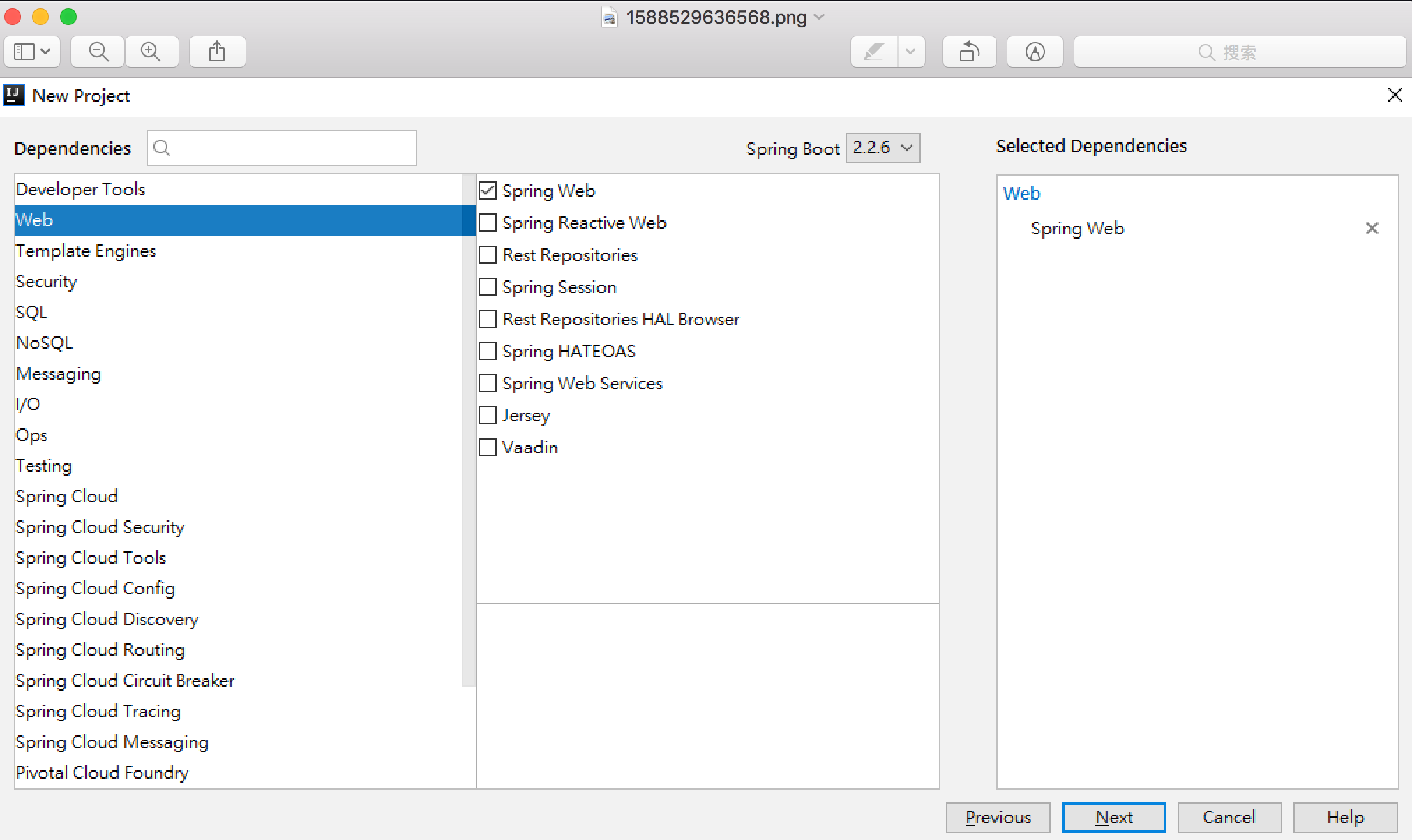Enable the Spring Reactive Web checkbox
Viewport: 1412px width, 840px height.
point(488,223)
